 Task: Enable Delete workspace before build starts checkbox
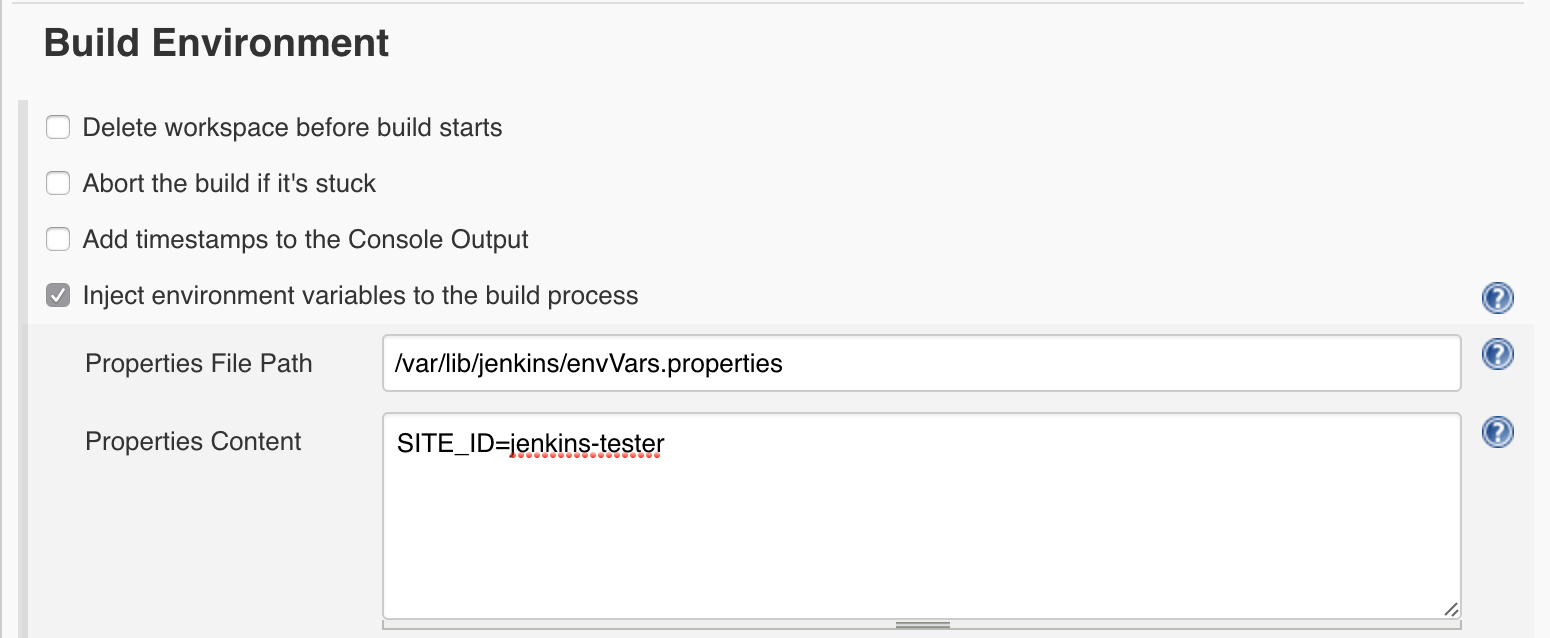(59, 128)
